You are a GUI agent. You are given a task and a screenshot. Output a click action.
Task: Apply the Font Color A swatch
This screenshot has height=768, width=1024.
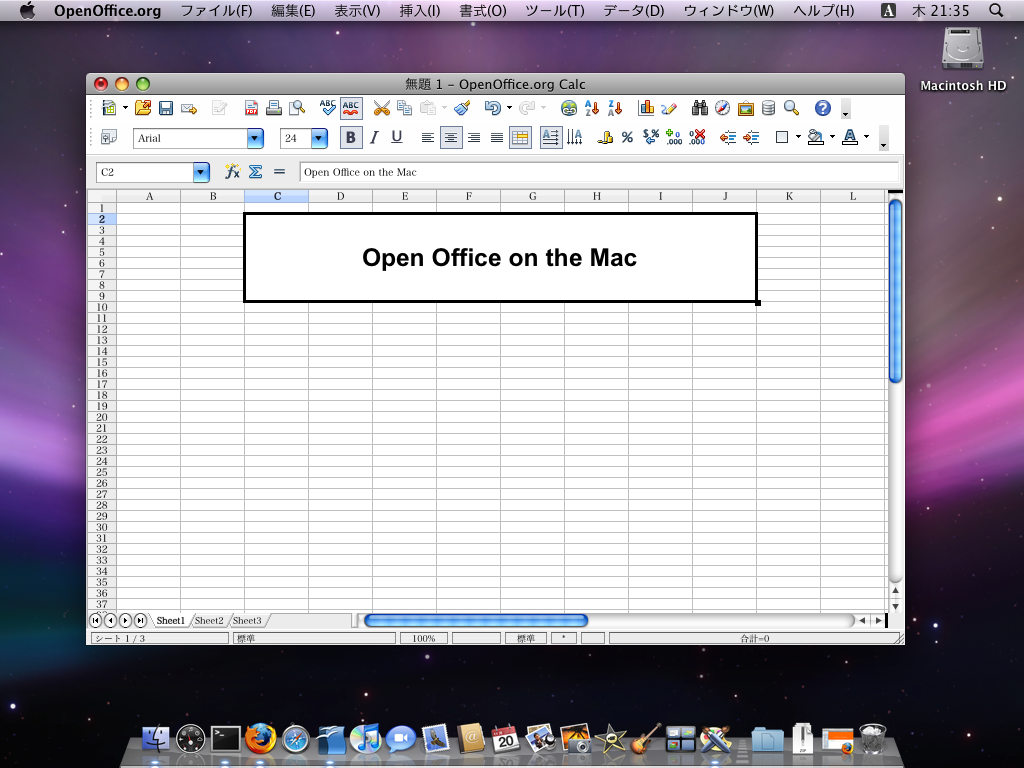pos(850,137)
